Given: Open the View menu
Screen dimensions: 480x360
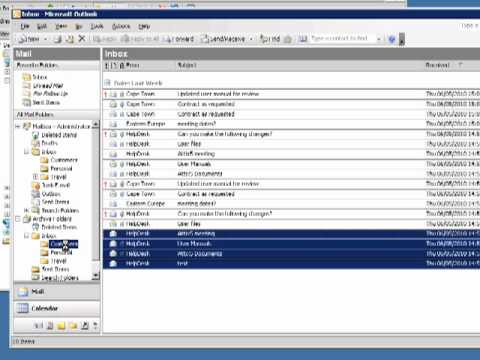Looking at the screenshot, I should click(x=61, y=26).
